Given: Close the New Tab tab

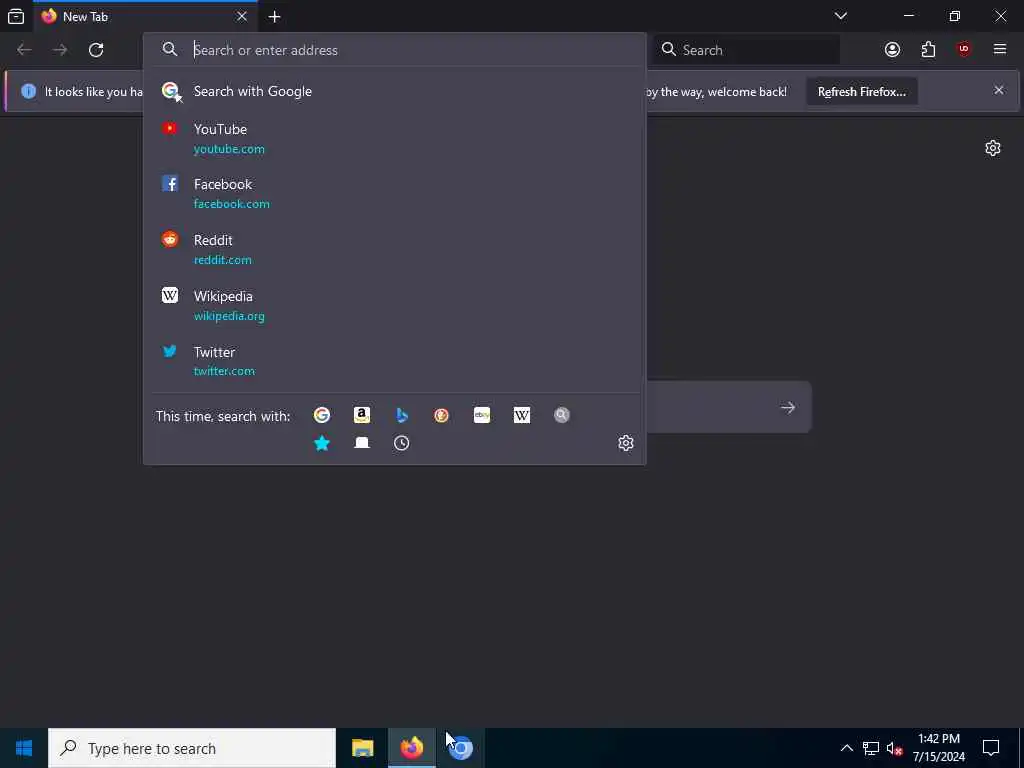Looking at the screenshot, I should [x=242, y=16].
